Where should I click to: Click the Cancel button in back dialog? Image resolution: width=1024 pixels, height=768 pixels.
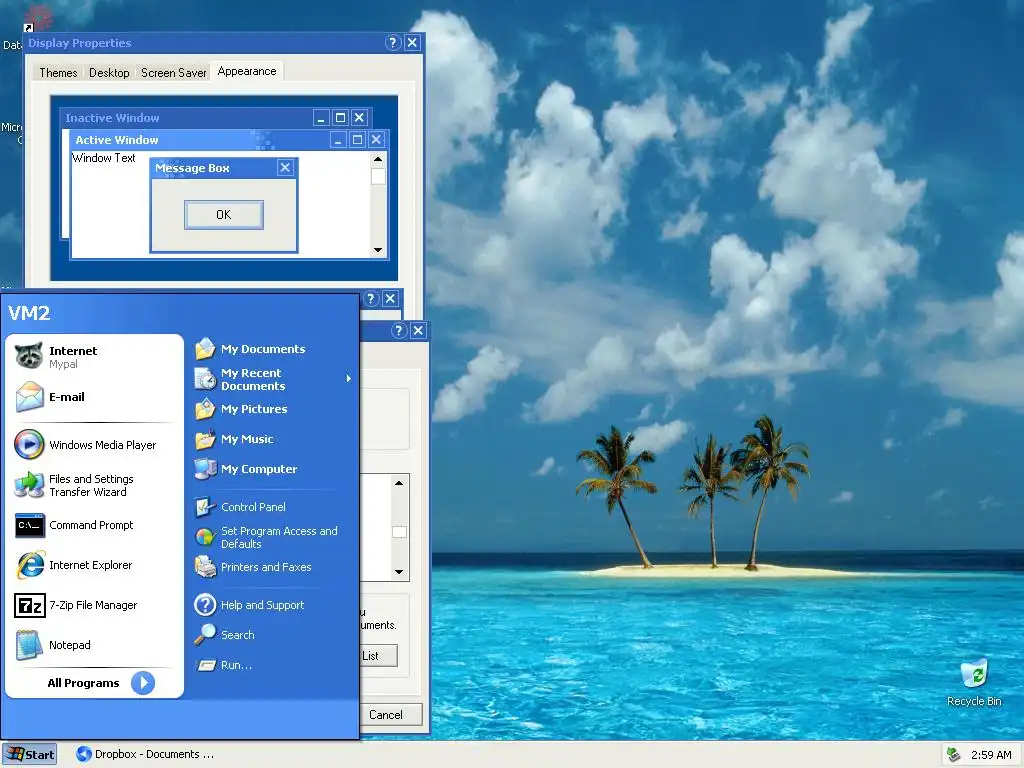point(391,714)
